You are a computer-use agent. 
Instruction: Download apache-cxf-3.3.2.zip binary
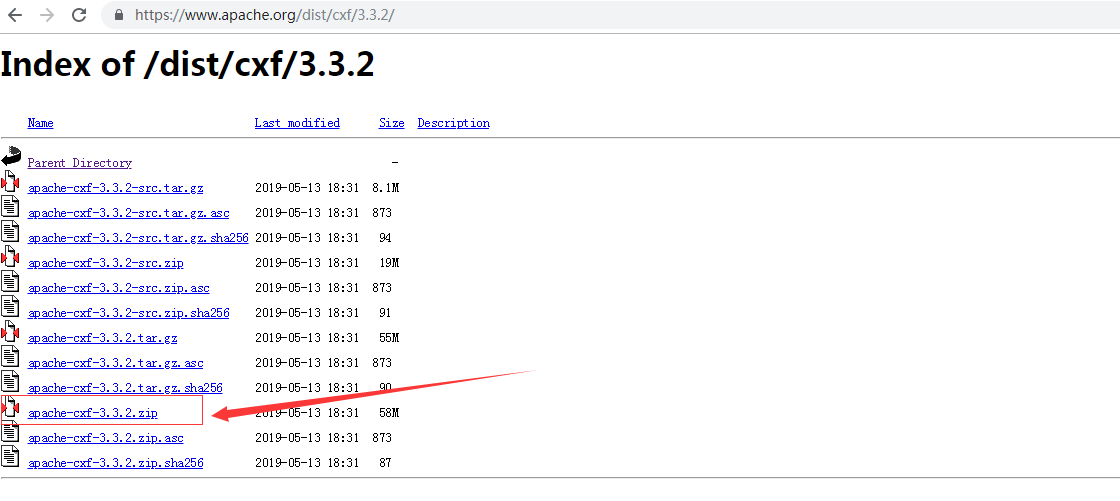(x=93, y=413)
